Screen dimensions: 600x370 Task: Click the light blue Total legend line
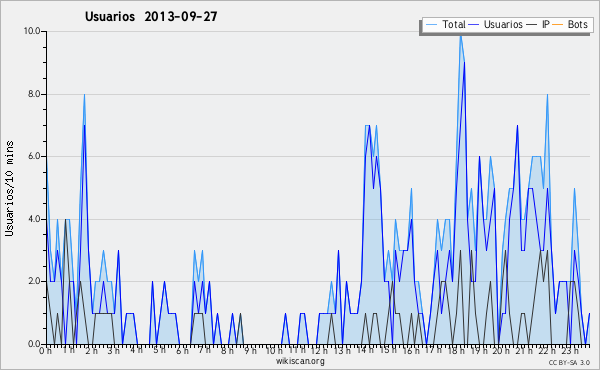431,25
